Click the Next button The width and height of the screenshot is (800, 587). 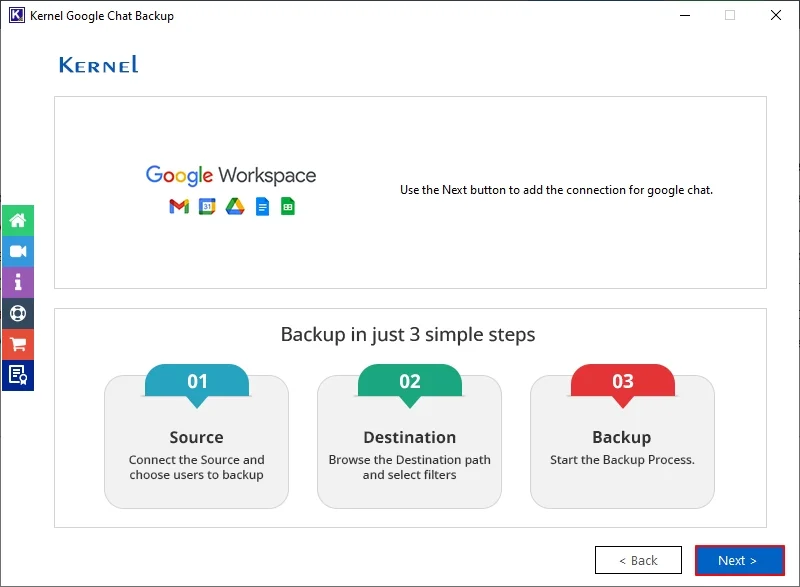pos(739,560)
